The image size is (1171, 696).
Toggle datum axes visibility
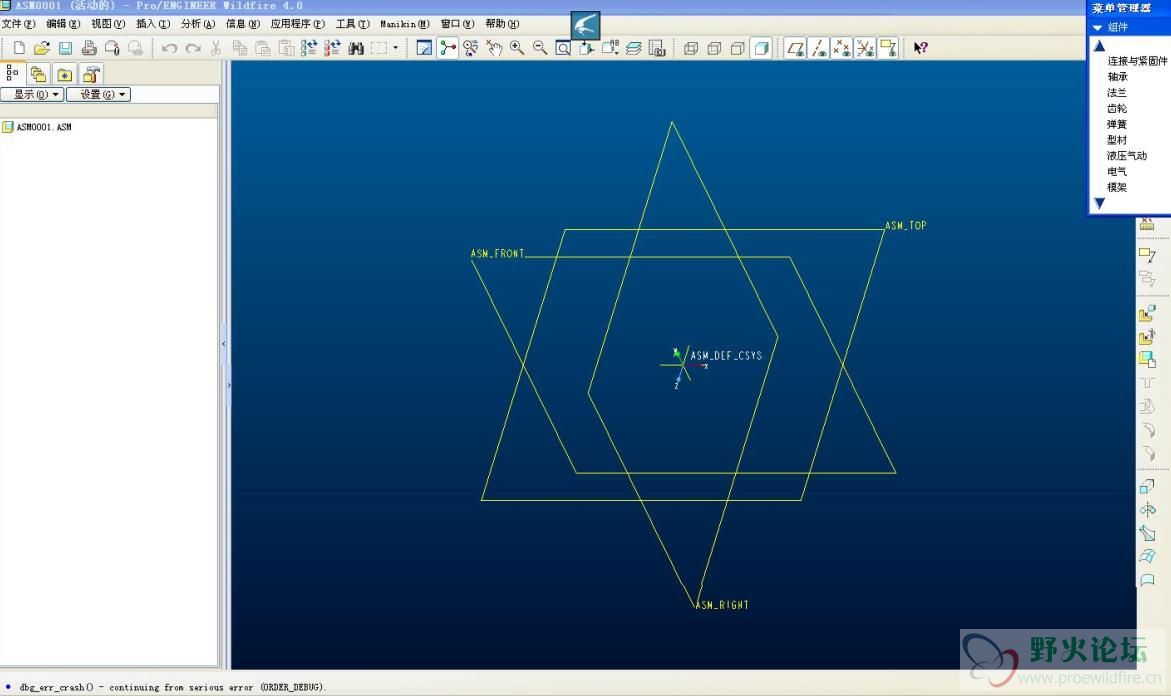coord(819,49)
